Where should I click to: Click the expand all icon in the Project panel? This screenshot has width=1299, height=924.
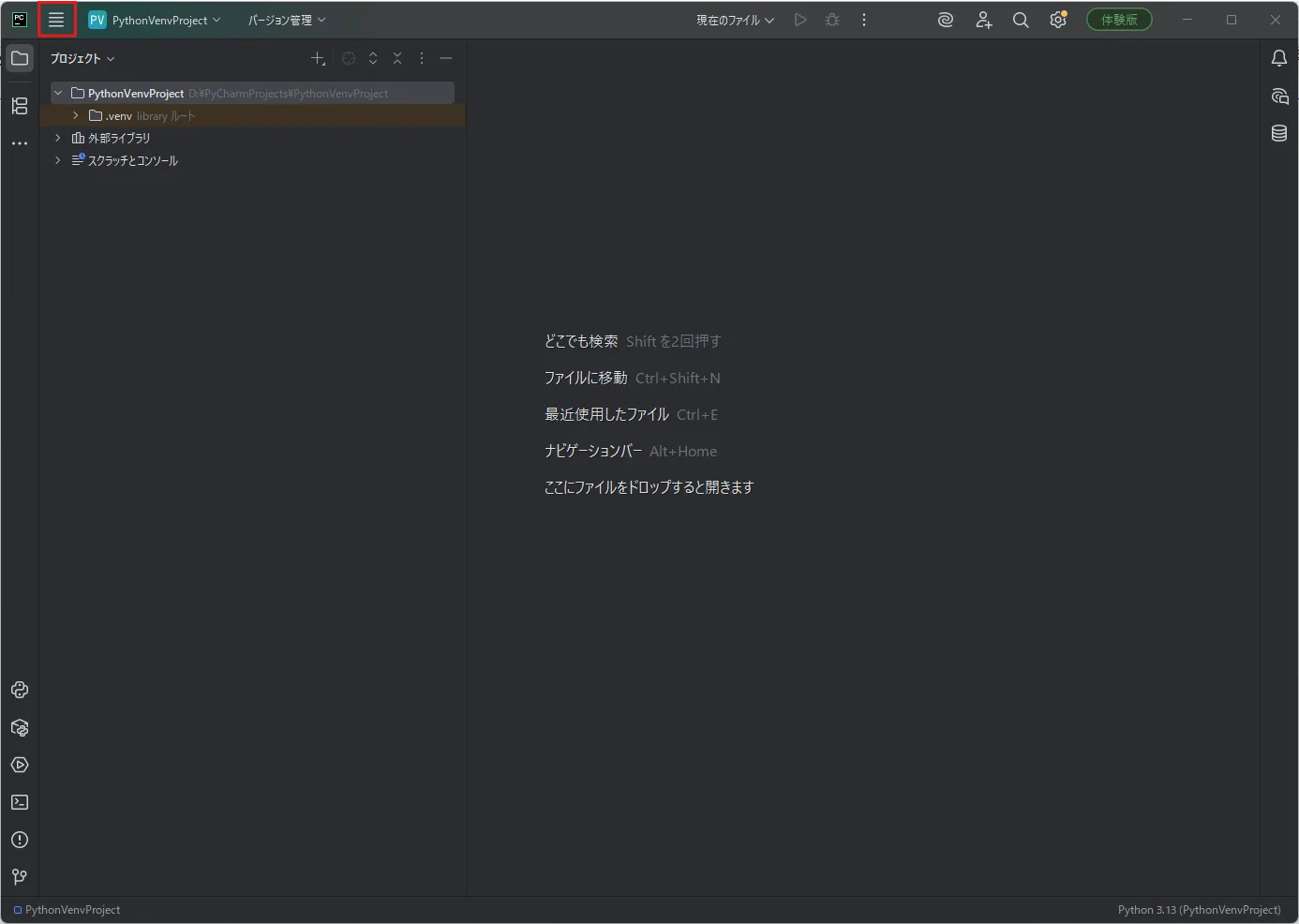click(x=373, y=58)
